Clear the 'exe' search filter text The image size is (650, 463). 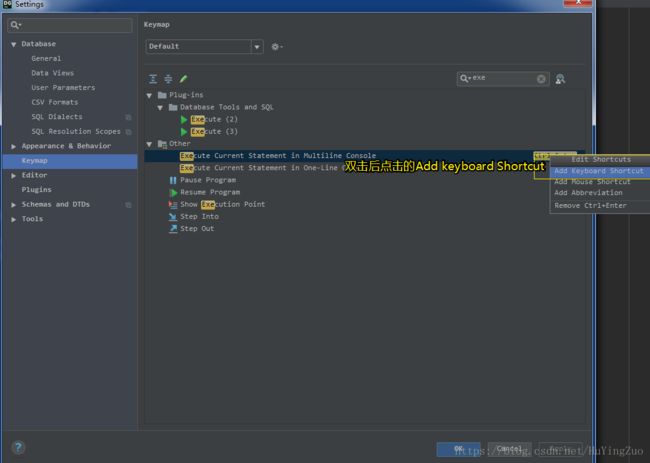[542, 79]
